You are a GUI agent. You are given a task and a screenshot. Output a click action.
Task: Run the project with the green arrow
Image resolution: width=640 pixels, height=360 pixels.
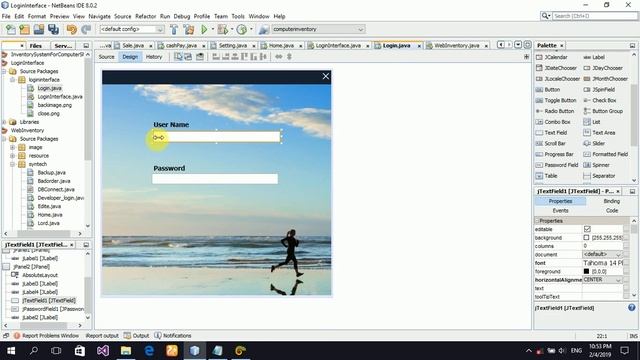pos(204,29)
